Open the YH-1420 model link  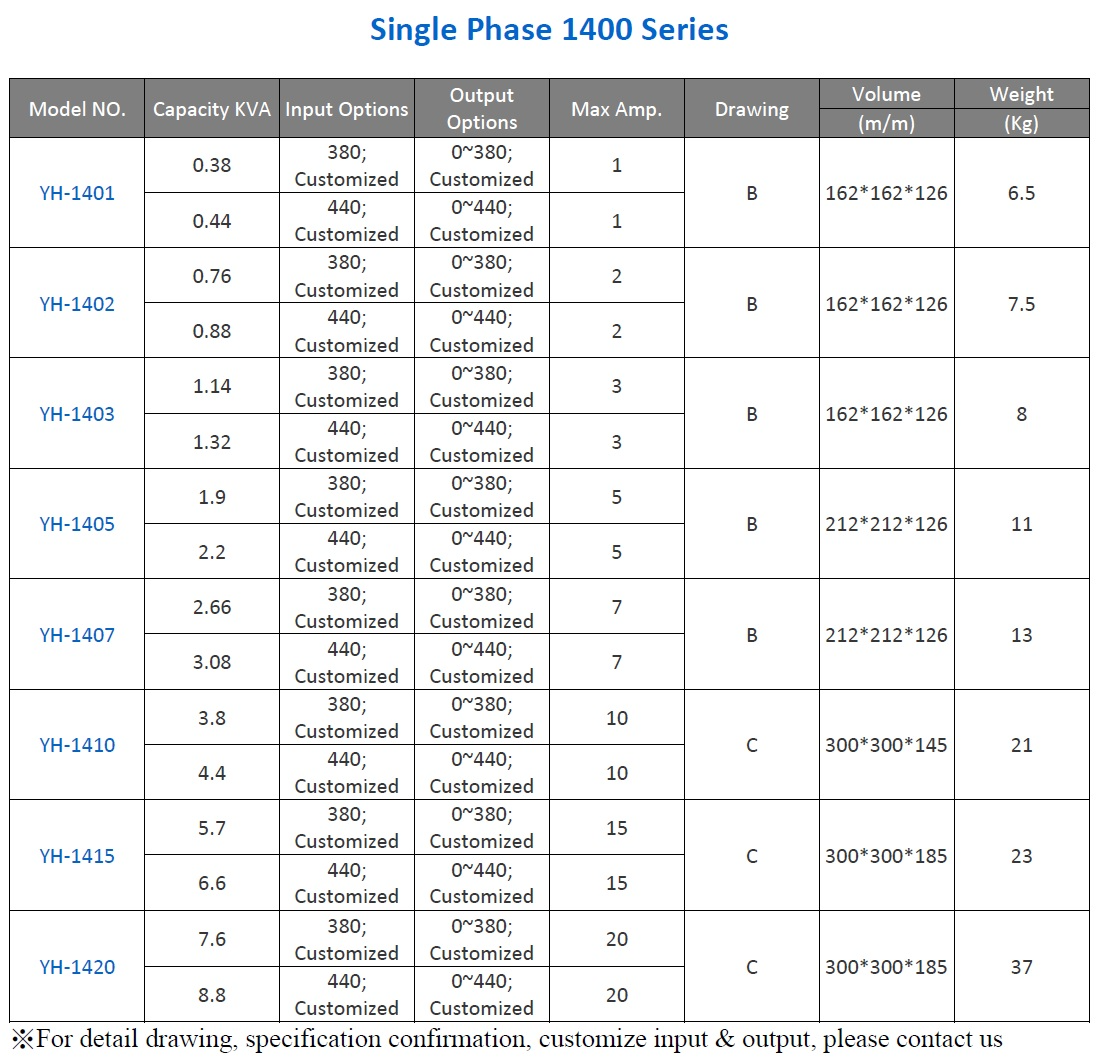77,967
